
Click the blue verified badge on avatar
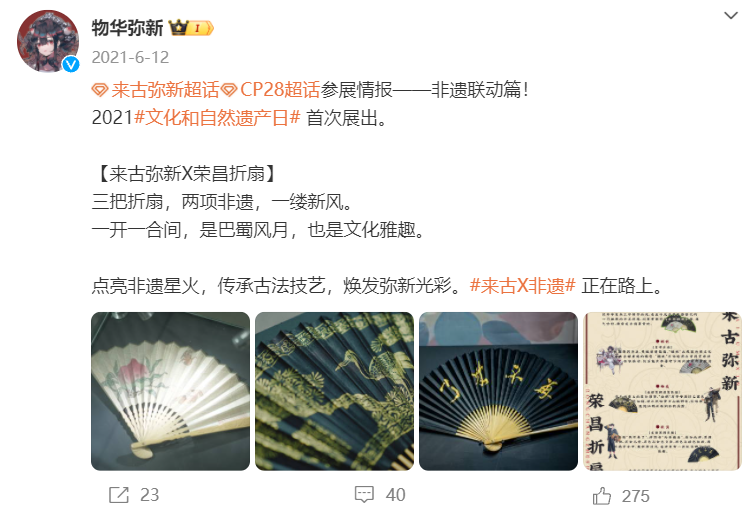pyautogui.click(x=71, y=64)
